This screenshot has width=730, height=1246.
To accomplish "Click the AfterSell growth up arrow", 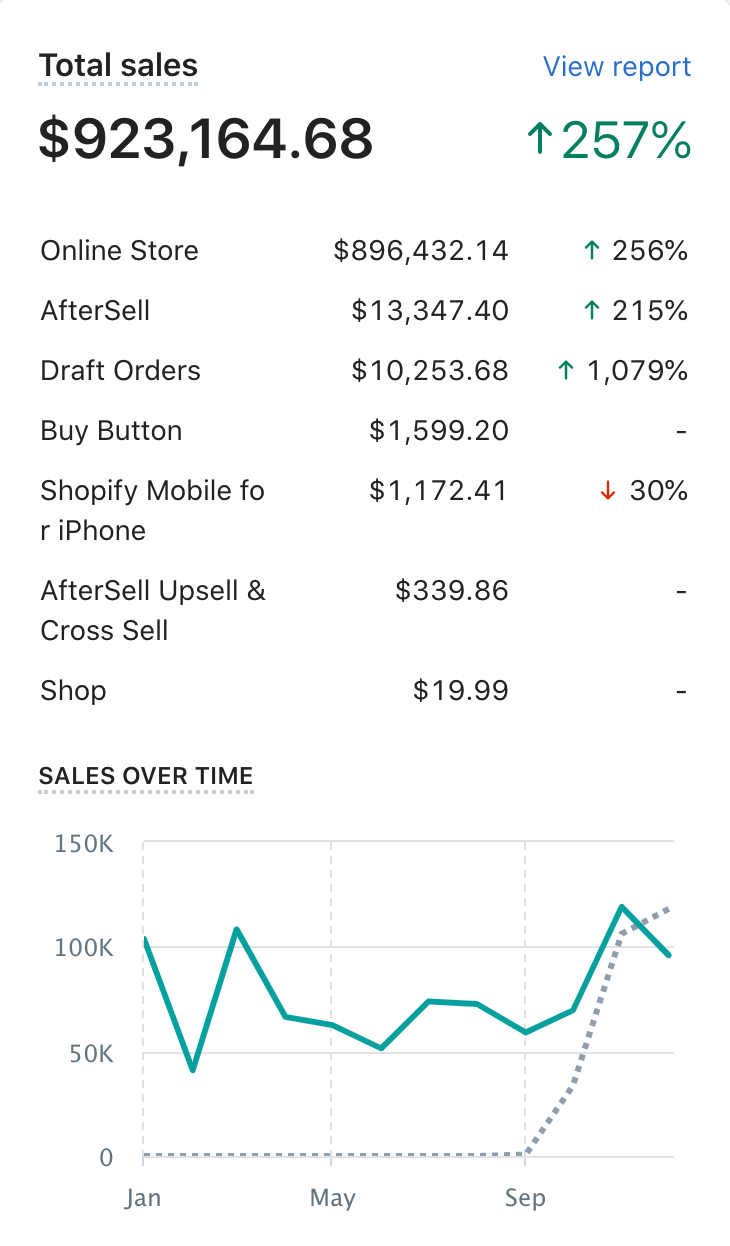I will coord(591,311).
